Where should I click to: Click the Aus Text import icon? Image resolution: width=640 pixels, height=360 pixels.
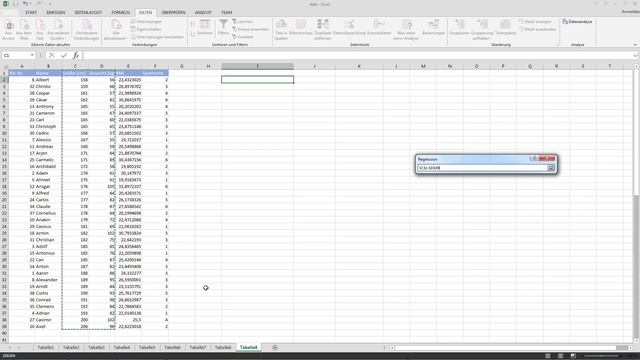40,29
